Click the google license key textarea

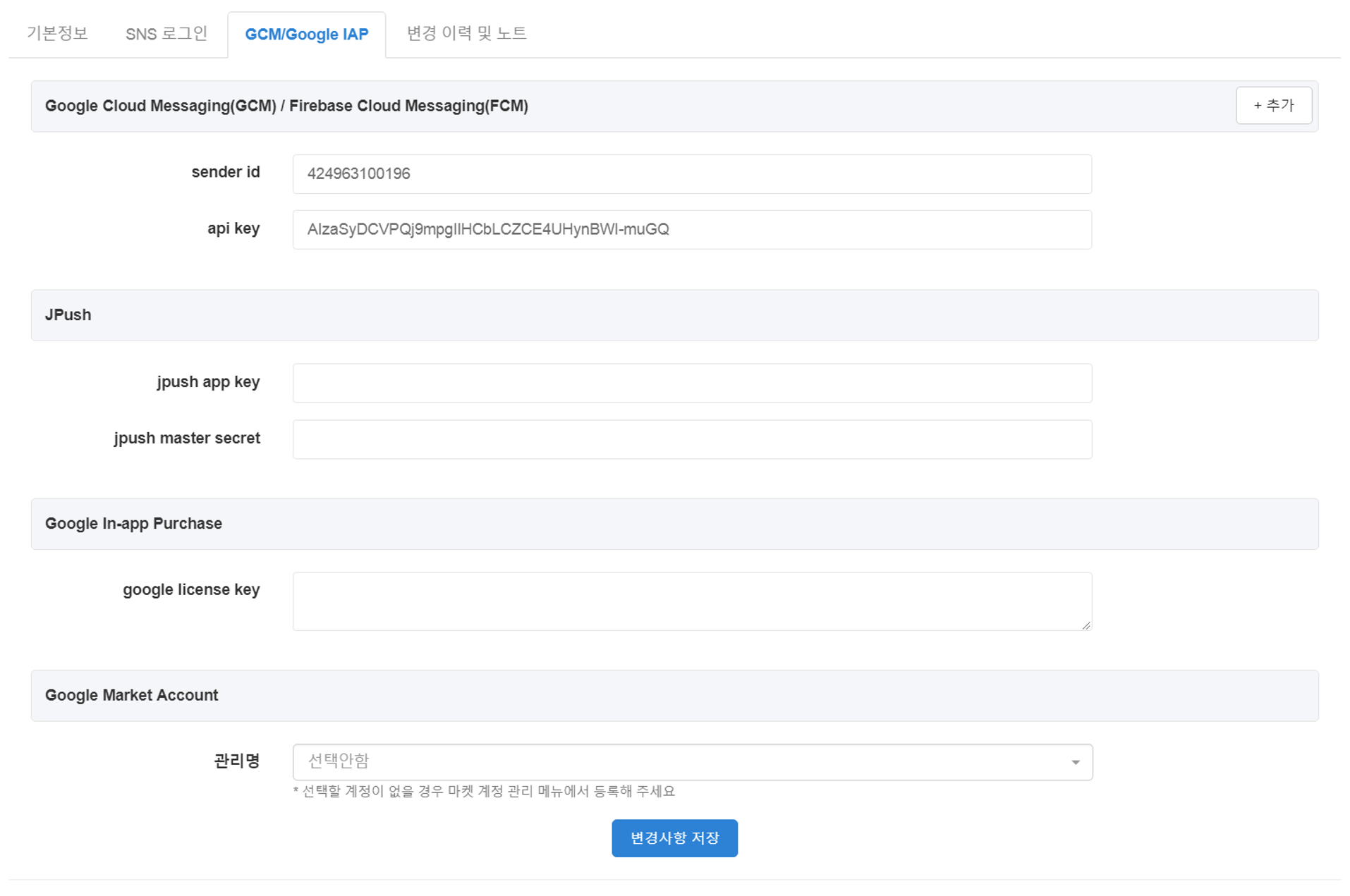click(692, 601)
